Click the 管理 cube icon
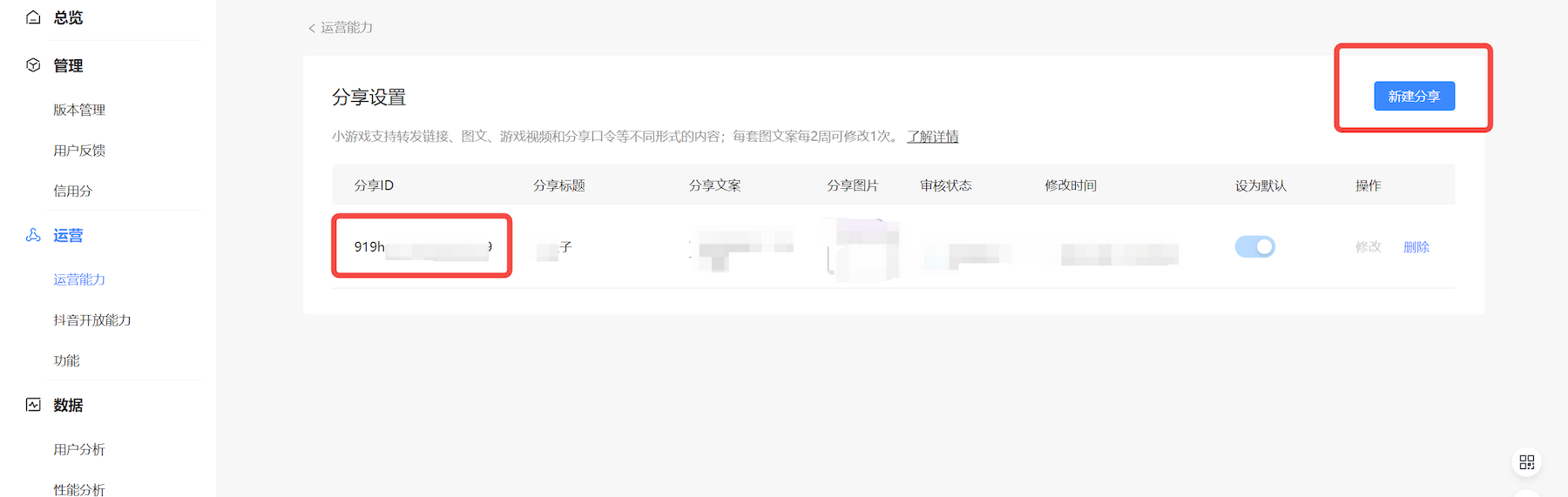 tap(33, 65)
